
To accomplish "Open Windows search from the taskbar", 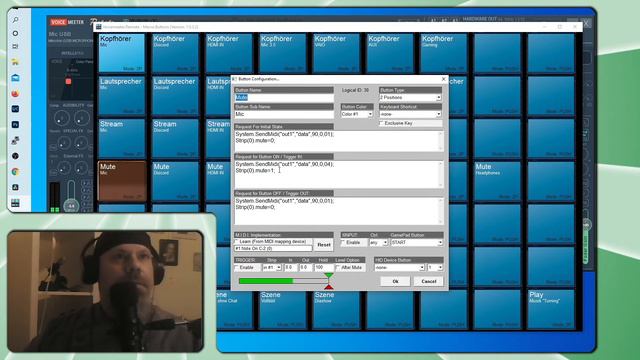I will click(16, 20).
